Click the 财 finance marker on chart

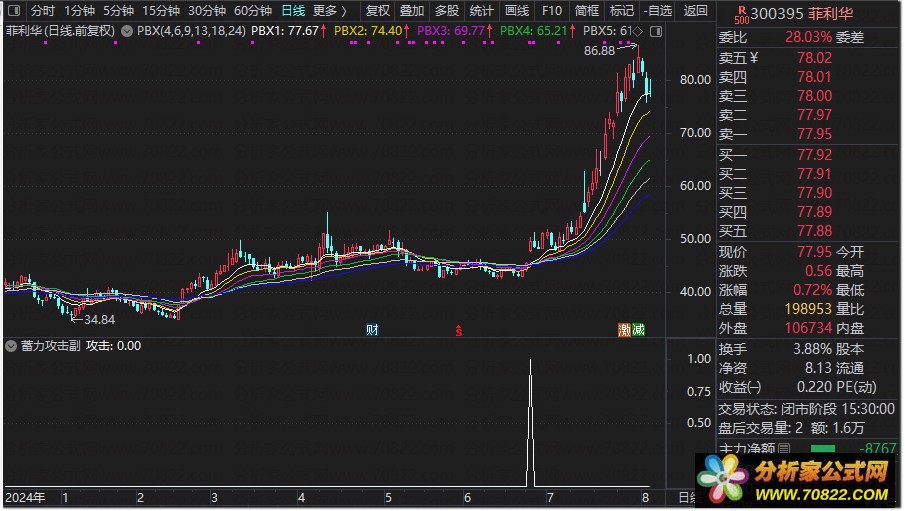[372, 330]
